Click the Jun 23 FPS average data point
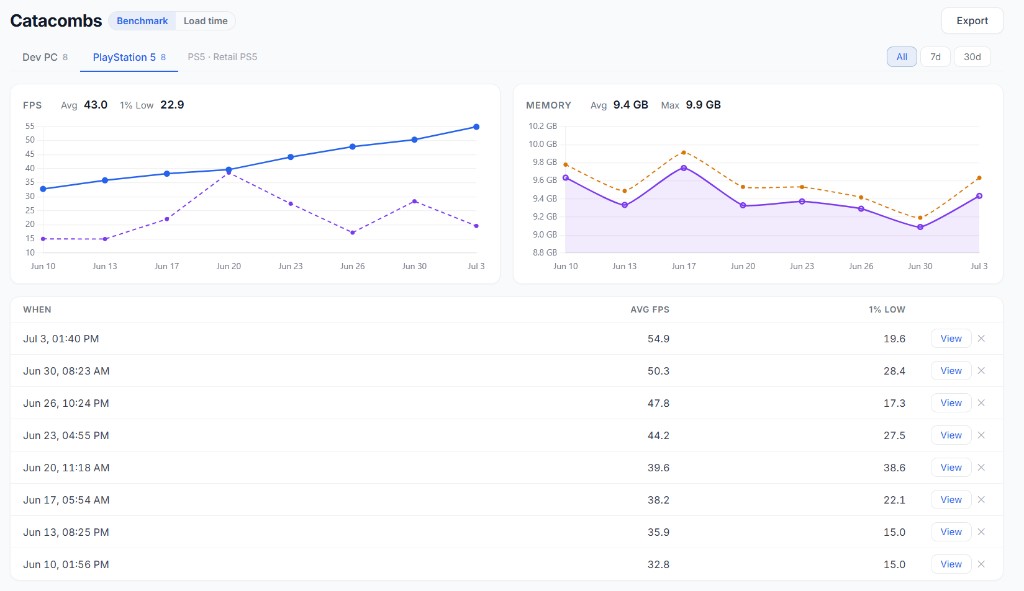 (x=291, y=157)
